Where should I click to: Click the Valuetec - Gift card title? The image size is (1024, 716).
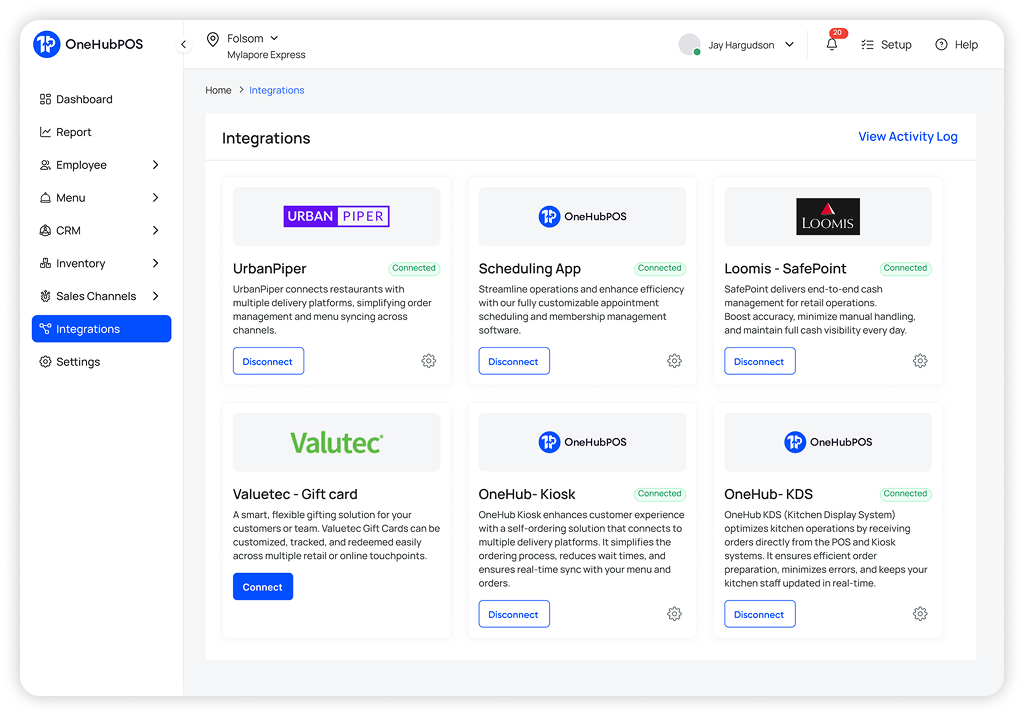(295, 495)
